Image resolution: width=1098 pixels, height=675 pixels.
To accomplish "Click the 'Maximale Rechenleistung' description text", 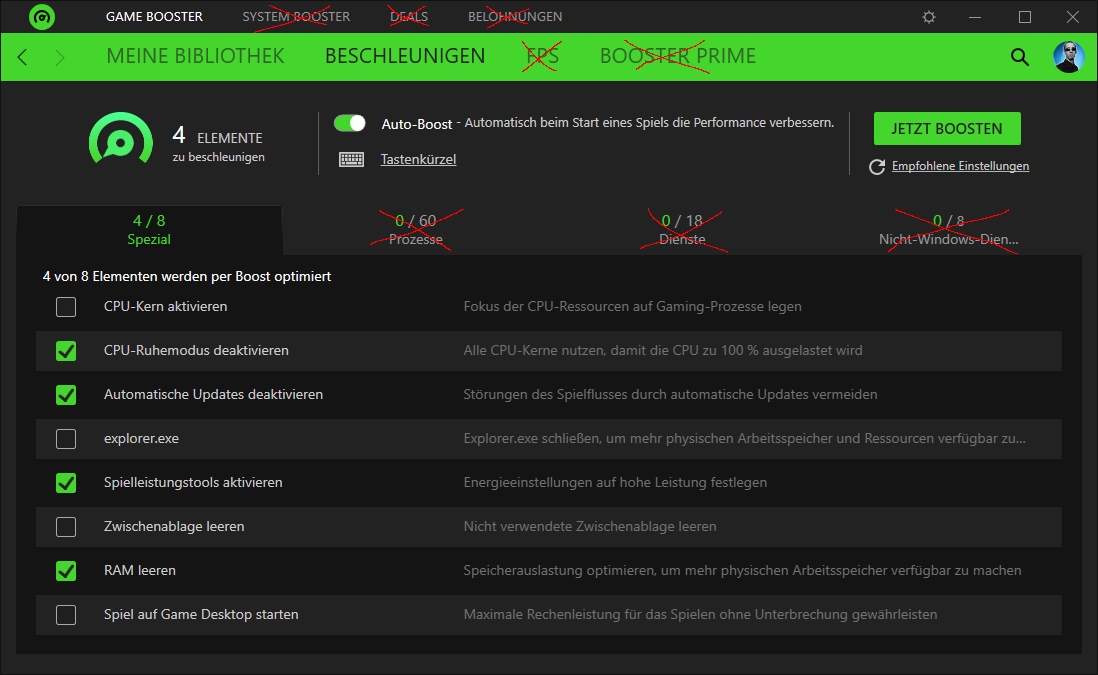I will [700, 615].
